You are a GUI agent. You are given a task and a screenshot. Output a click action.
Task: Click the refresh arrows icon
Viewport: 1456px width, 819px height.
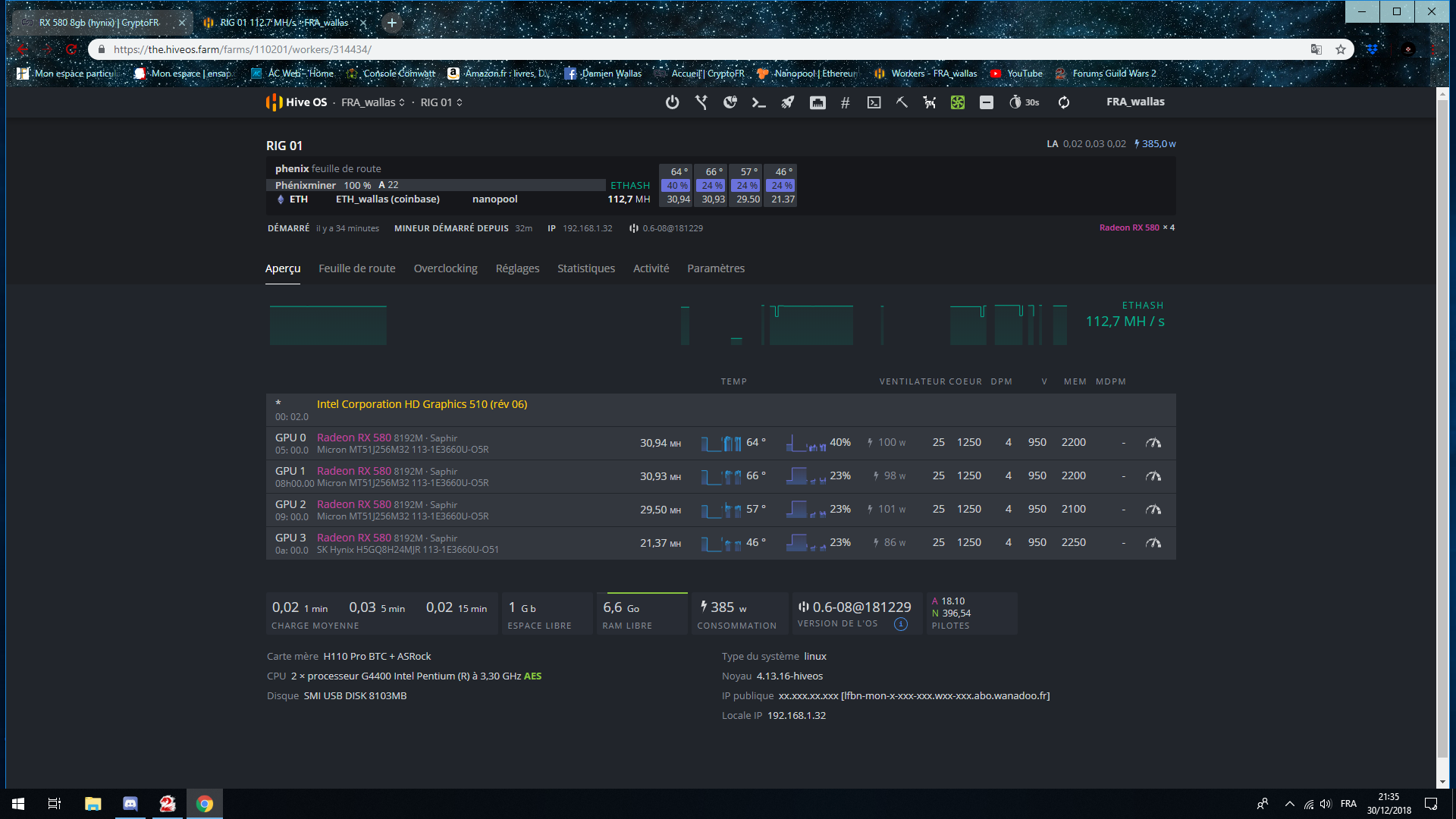pyautogui.click(x=1064, y=102)
